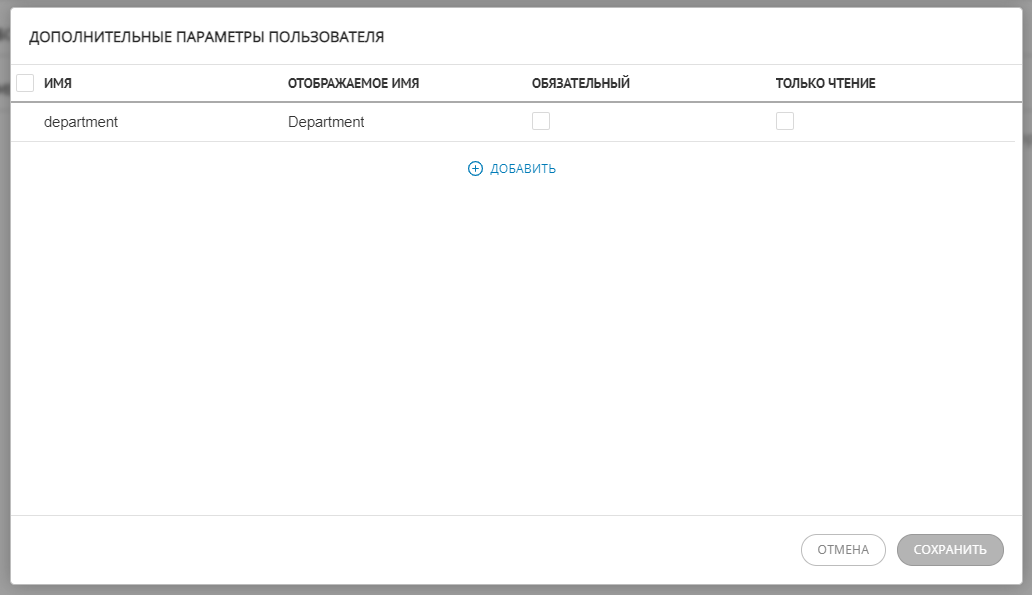
Task: Tick the select-all checkbox in the header
Action: (x=26, y=83)
